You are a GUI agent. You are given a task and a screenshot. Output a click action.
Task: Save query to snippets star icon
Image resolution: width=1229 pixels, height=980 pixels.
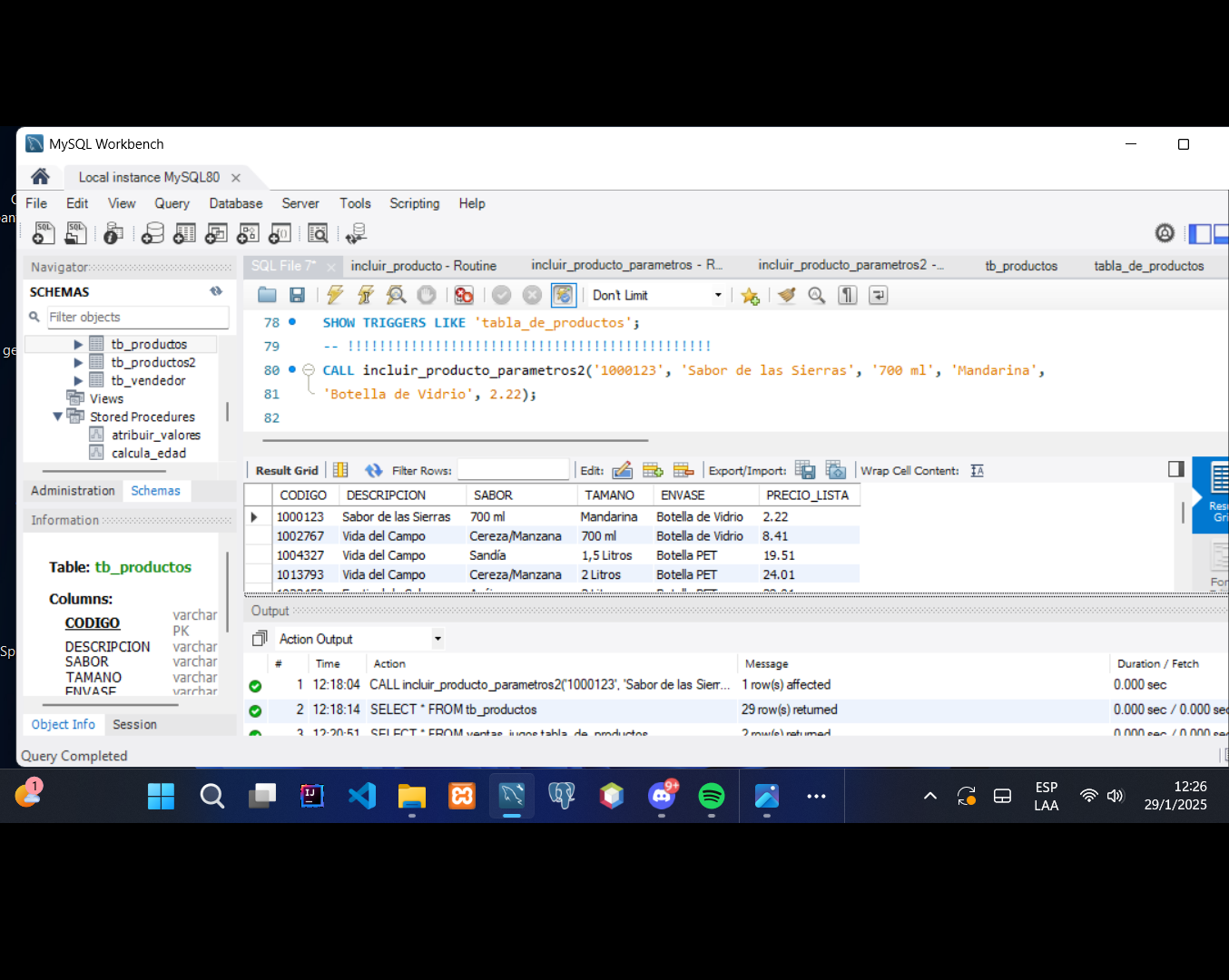[x=750, y=296]
